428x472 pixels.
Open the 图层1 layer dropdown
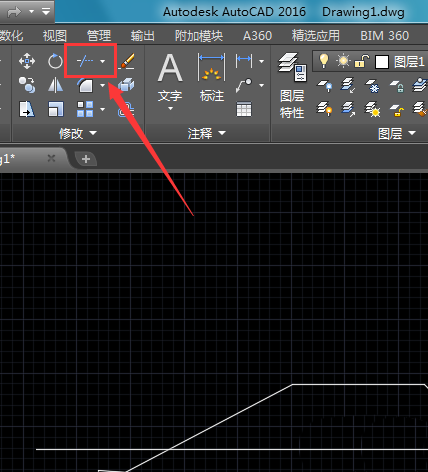click(371, 61)
